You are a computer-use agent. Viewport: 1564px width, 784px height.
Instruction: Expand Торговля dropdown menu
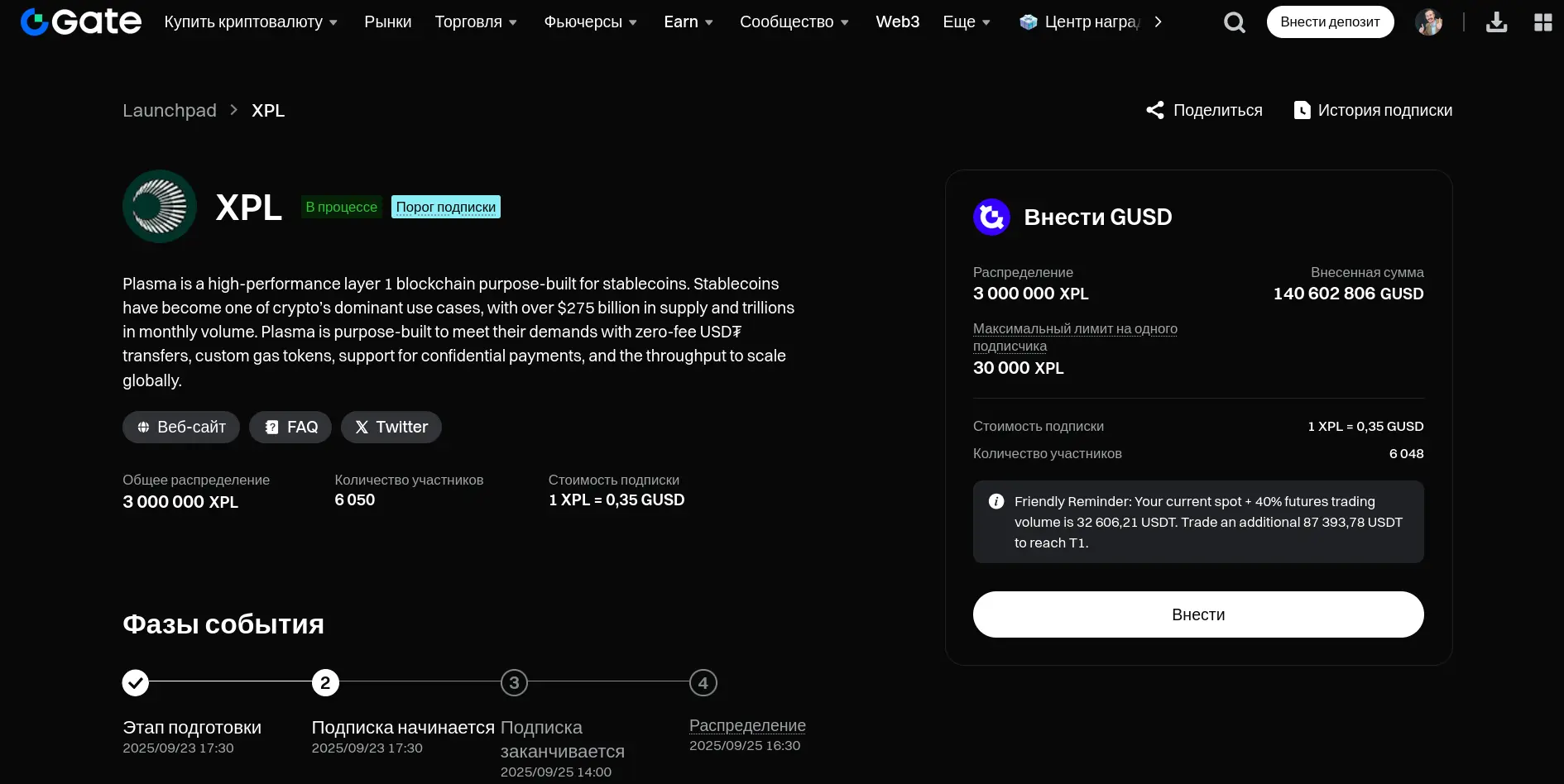click(476, 22)
